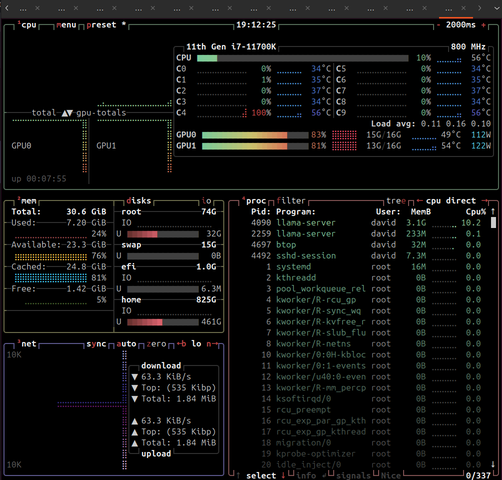Switch to next network interface with n→

click(x=211, y=344)
